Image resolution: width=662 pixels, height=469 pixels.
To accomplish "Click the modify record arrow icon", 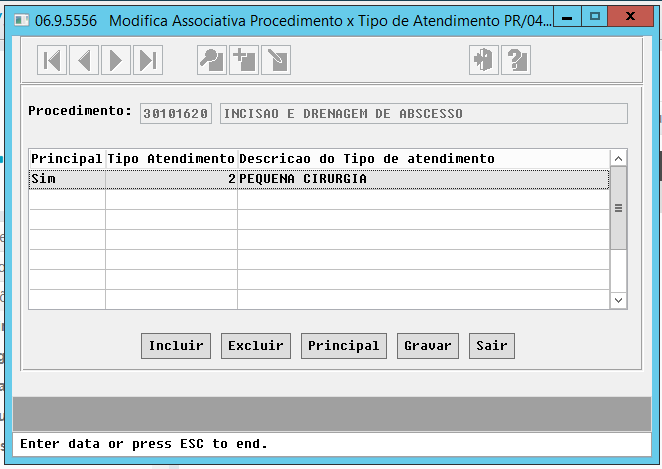I will tap(276, 60).
